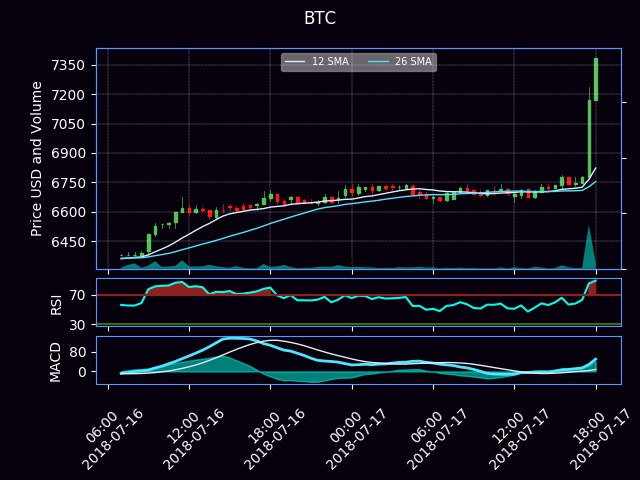The image size is (640, 480).
Task: Click the 6600 price axis label
Action: tap(68, 212)
